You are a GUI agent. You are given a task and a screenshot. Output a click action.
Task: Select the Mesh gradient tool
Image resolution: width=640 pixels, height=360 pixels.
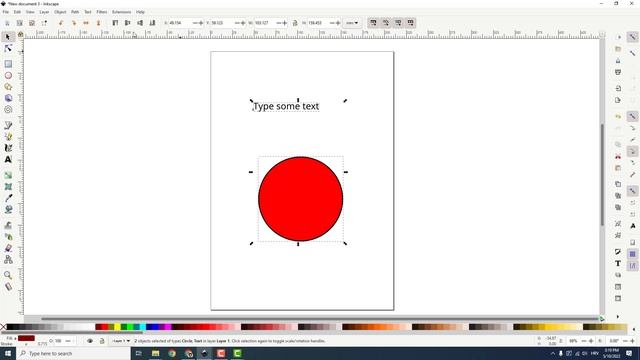click(8, 187)
